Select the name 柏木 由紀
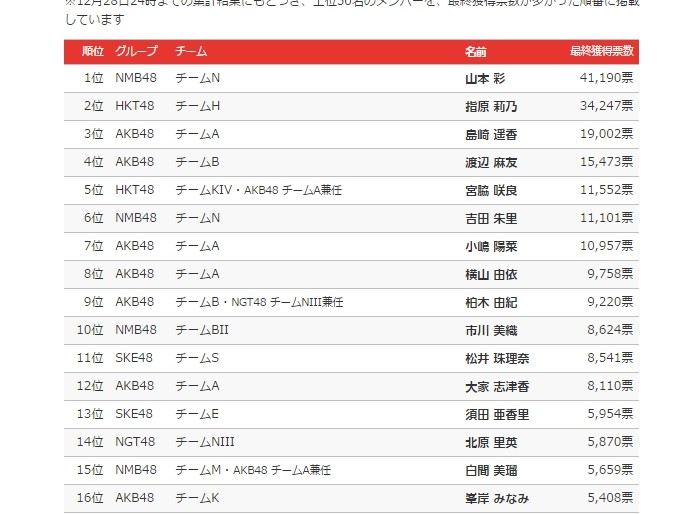 [491, 302]
